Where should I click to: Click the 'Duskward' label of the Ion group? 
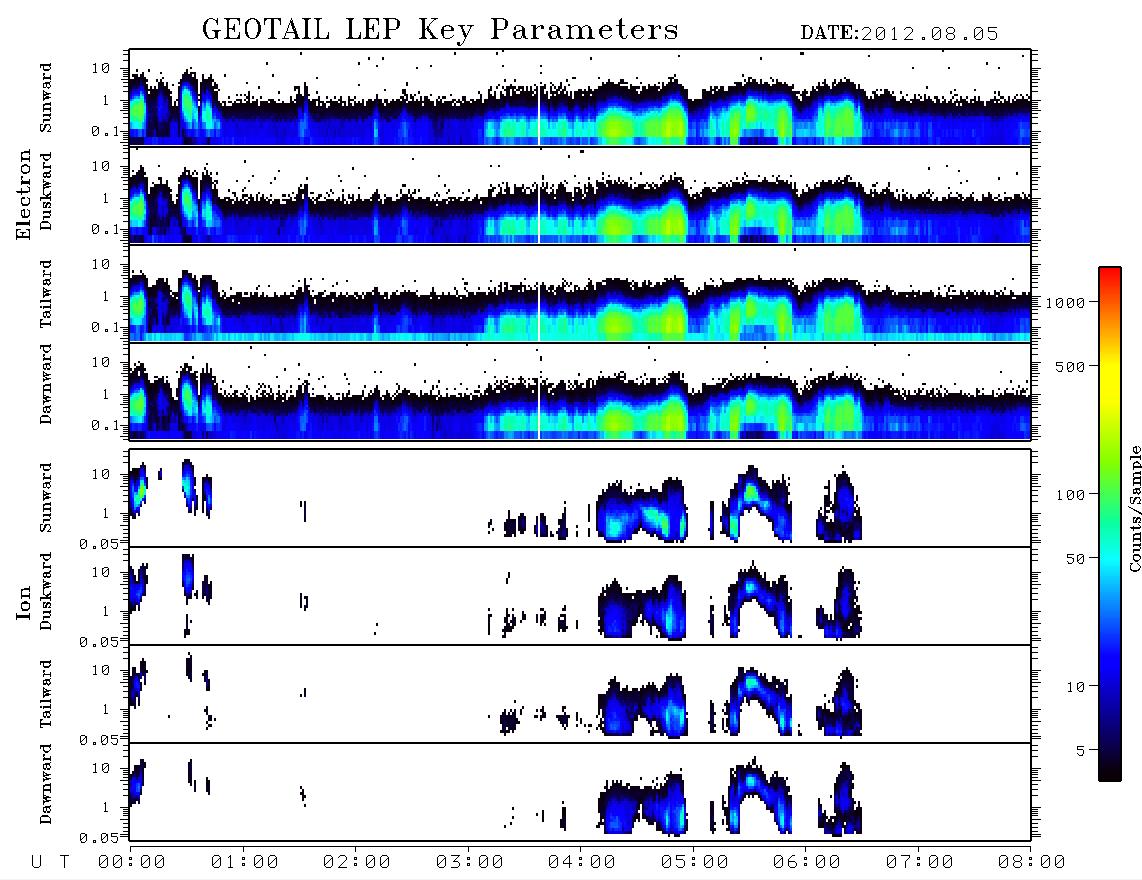click(x=46, y=592)
